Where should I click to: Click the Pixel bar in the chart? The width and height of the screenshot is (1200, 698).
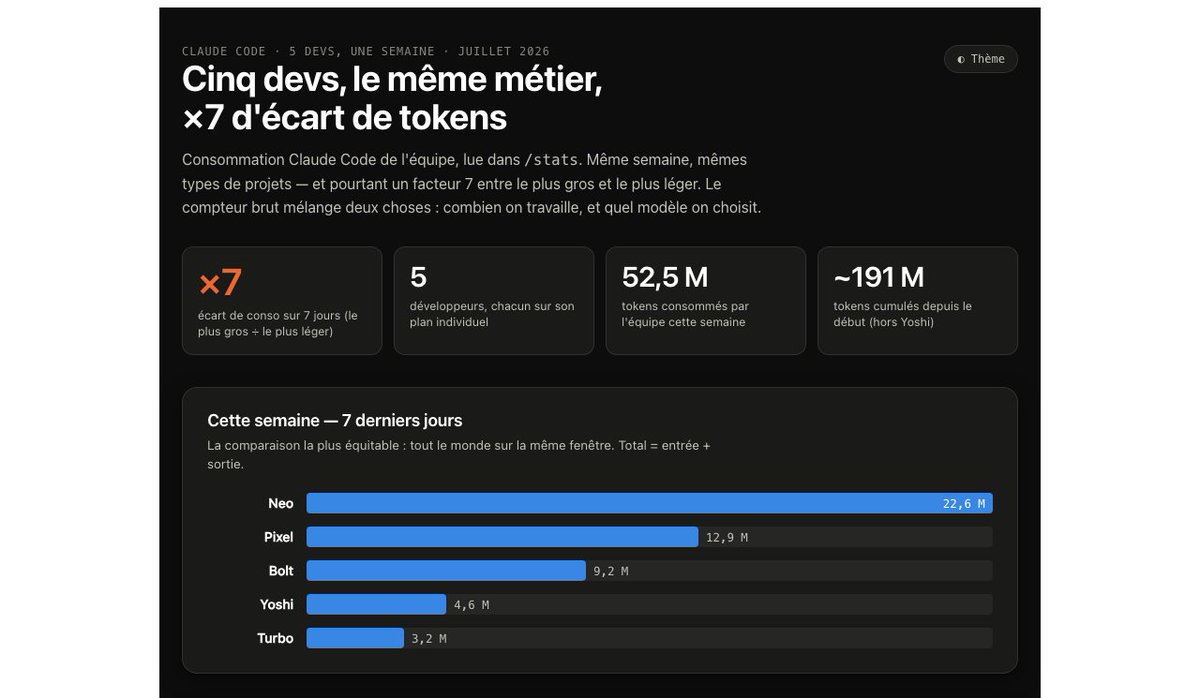click(502, 537)
